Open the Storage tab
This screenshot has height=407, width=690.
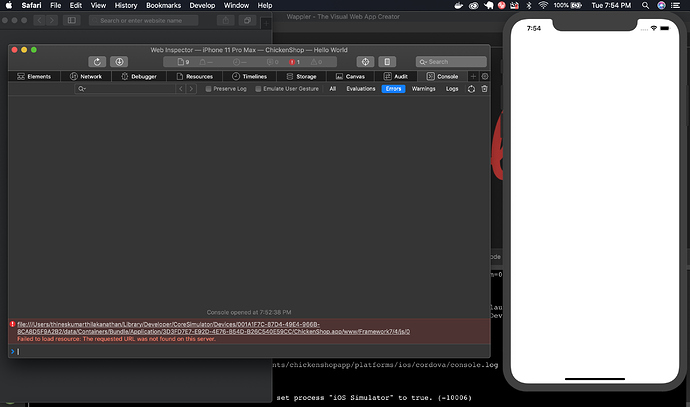(x=301, y=77)
